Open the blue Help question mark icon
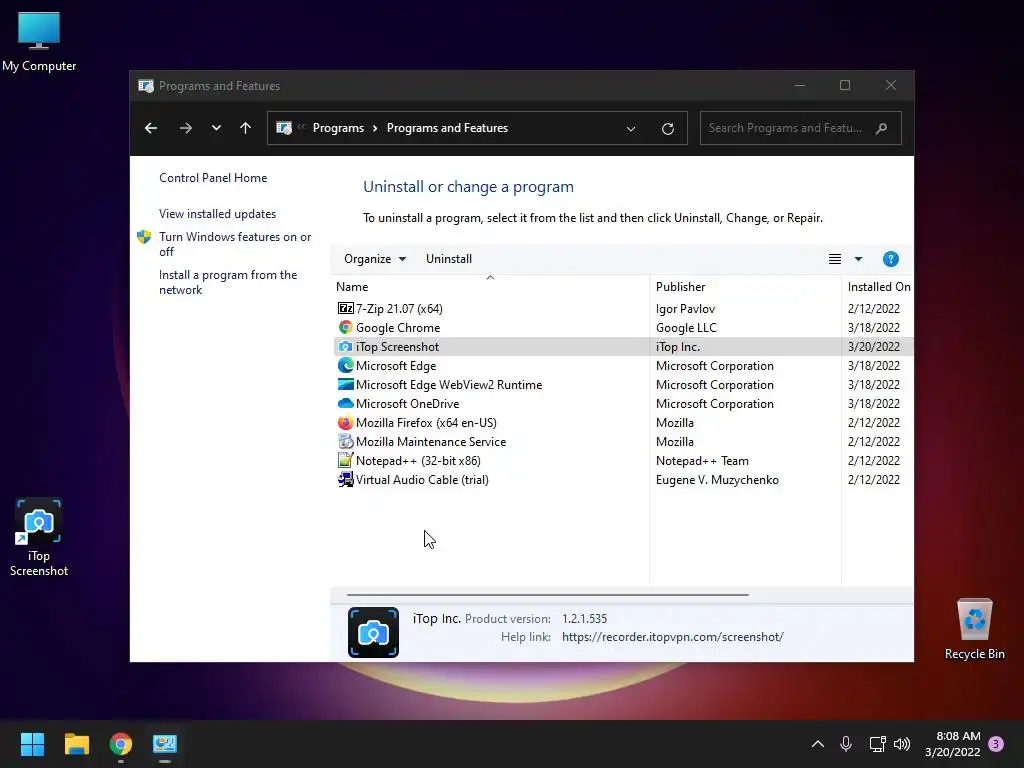 (x=891, y=259)
